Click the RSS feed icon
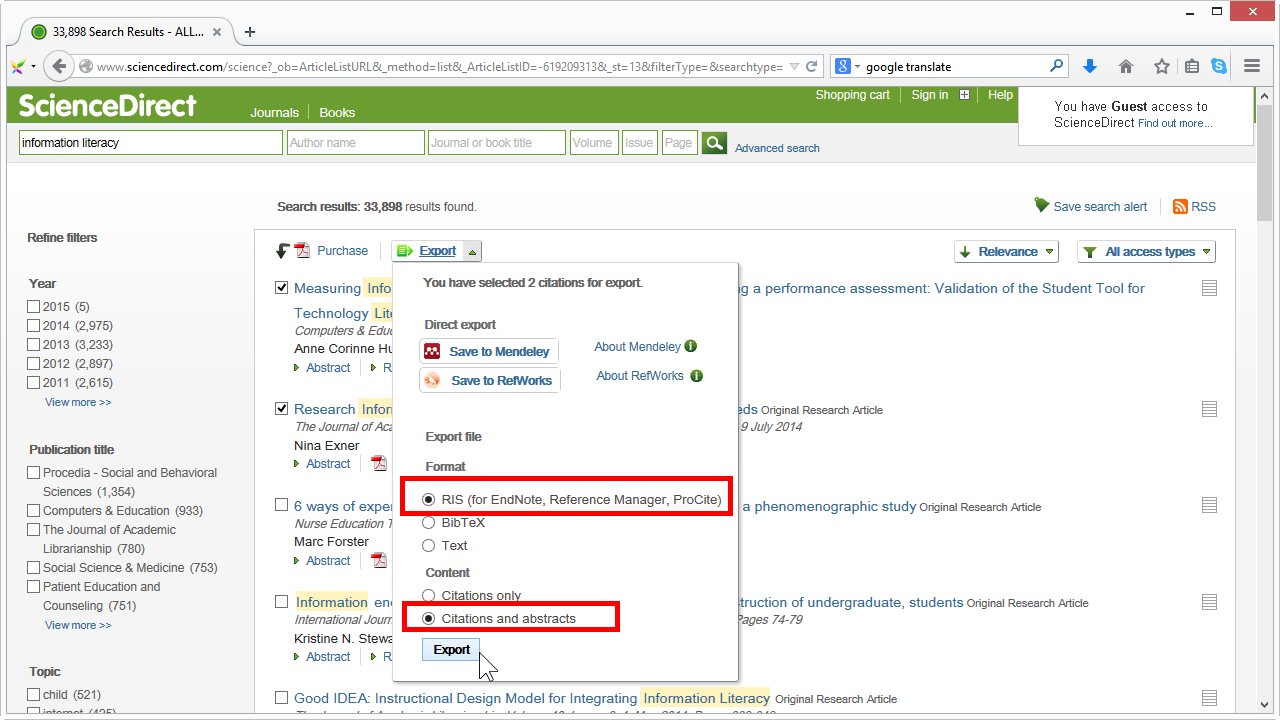 1181,206
